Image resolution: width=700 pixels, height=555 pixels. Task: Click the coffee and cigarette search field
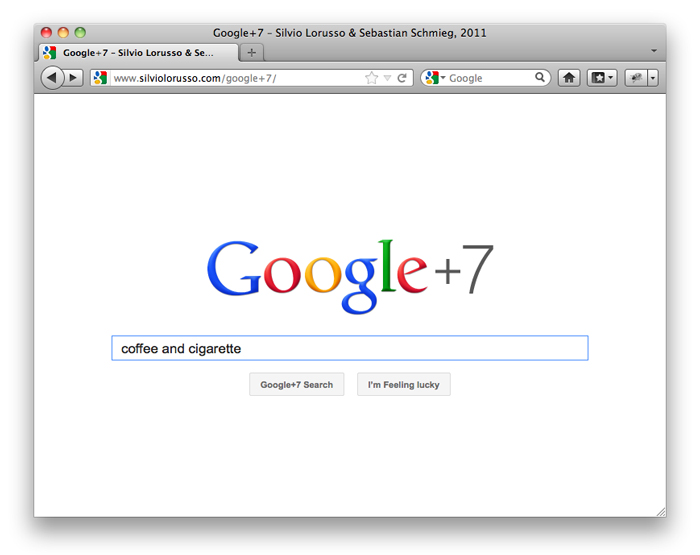[350, 348]
